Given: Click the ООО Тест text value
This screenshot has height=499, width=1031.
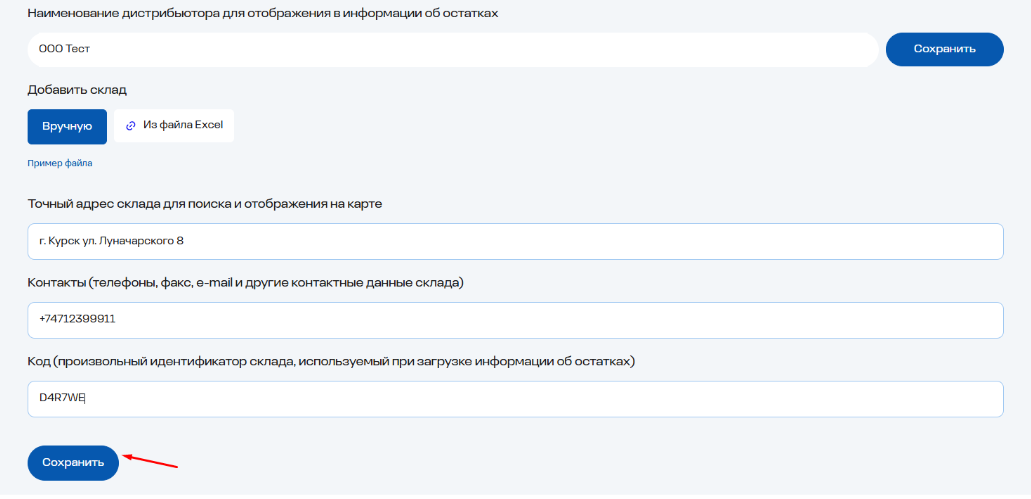Looking at the screenshot, I should 58,49.
